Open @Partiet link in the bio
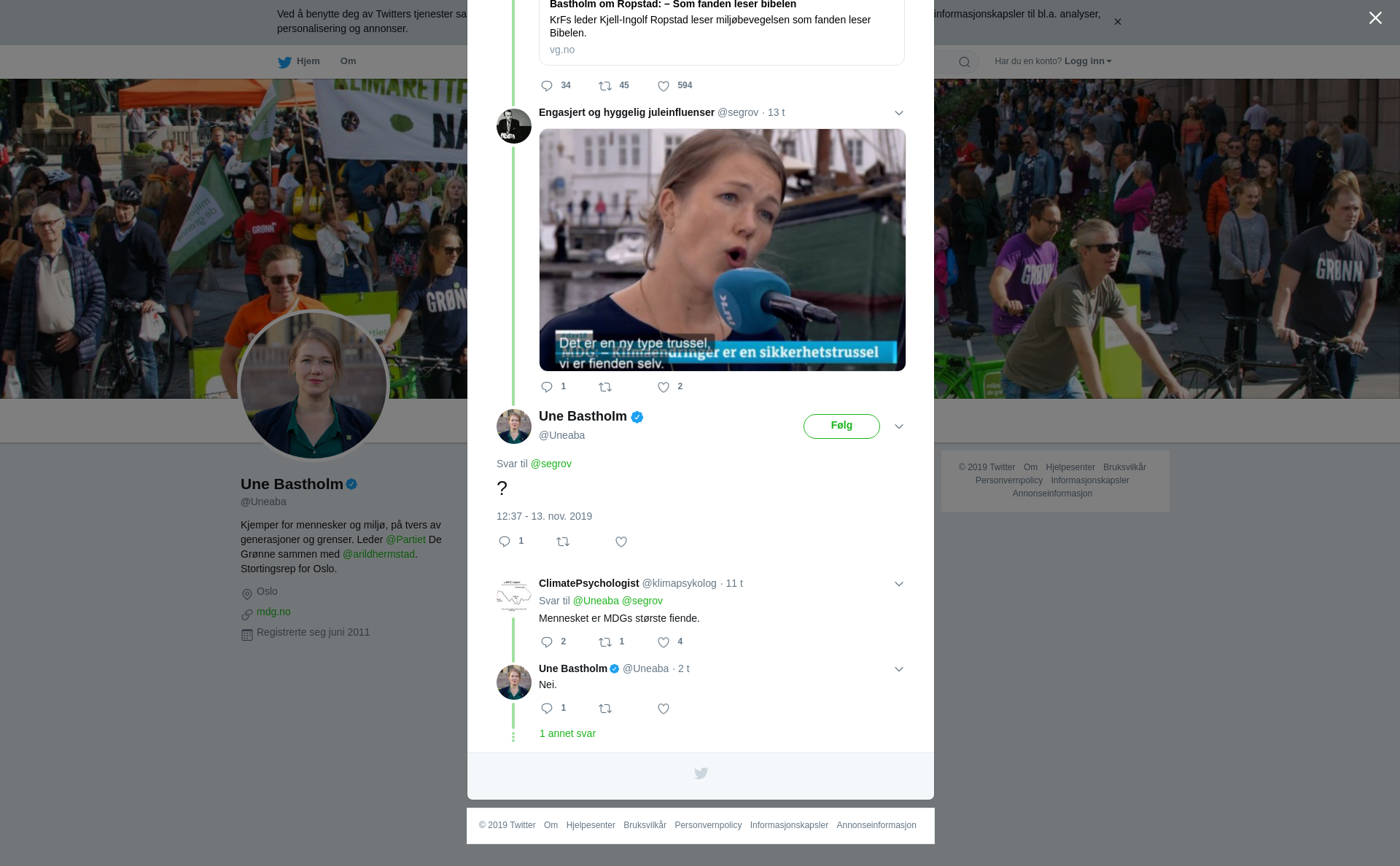Viewport: 1400px width, 866px height. (x=405, y=539)
